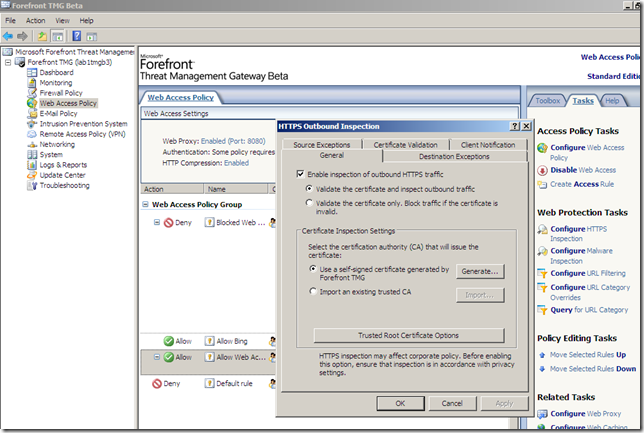This screenshot has height=433, width=644.
Task: Click Show/Hide console tree toolbar icon
Action: coord(58,36)
